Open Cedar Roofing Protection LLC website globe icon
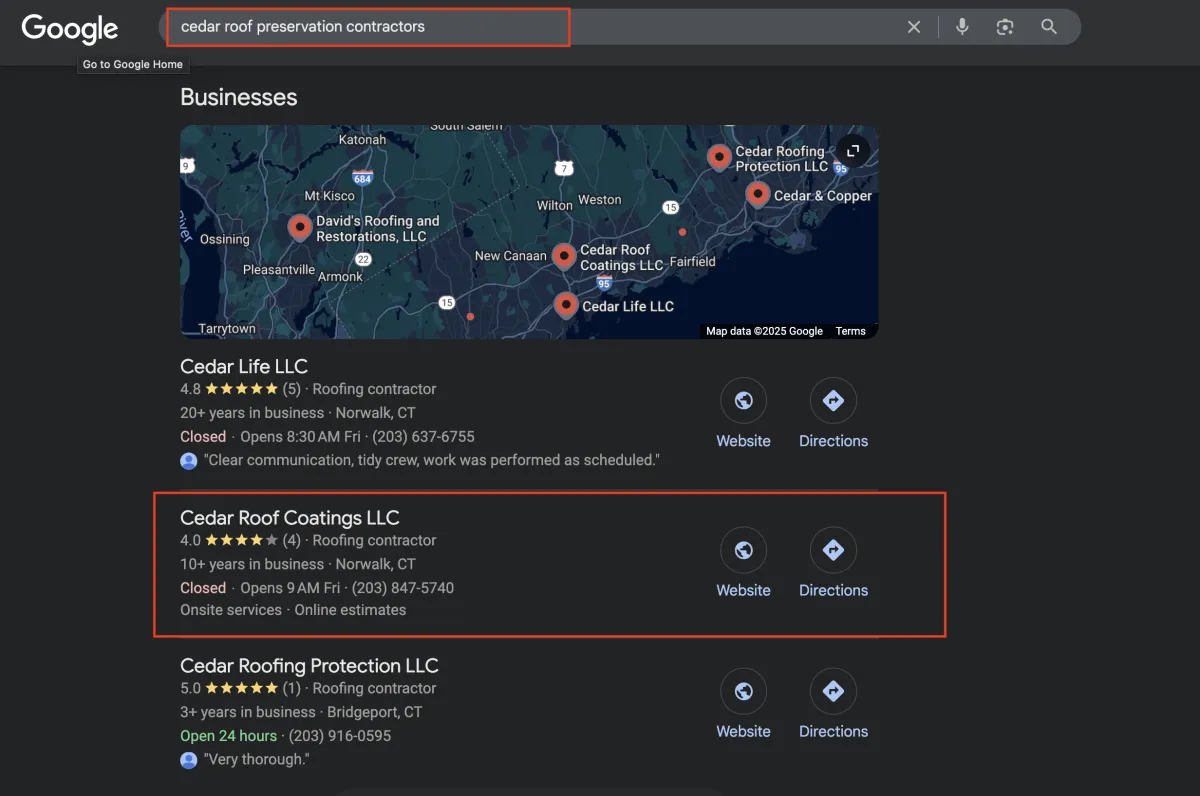Viewport: 1200px width, 796px height. [x=743, y=691]
